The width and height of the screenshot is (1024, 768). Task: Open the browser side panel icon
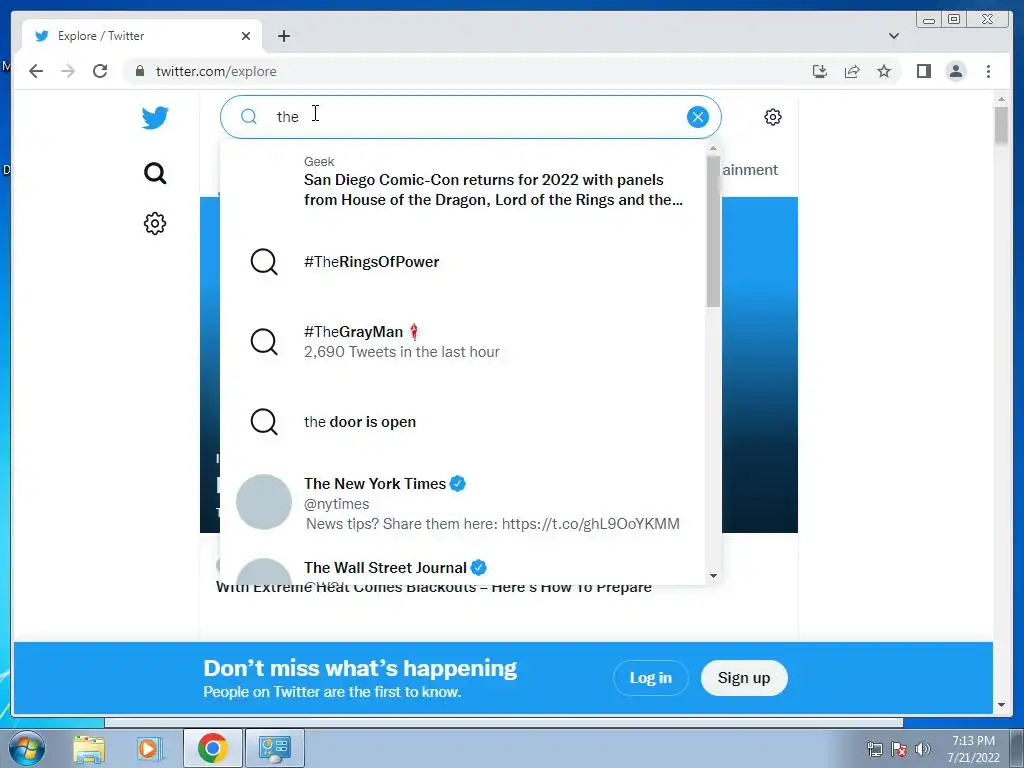(923, 71)
